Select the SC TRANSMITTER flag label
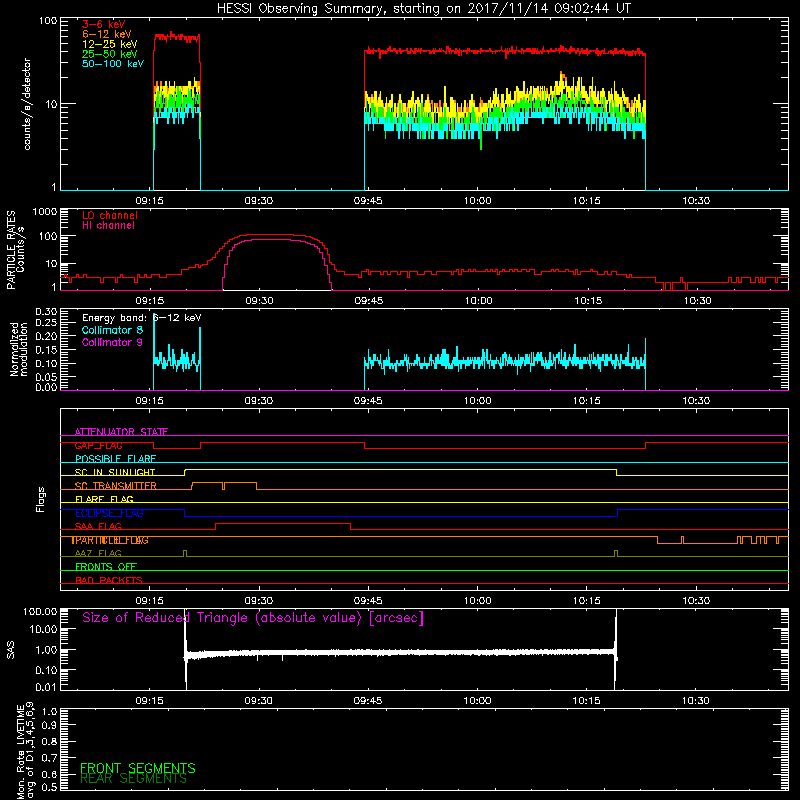Image resolution: width=800 pixels, height=800 pixels. point(116,486)
